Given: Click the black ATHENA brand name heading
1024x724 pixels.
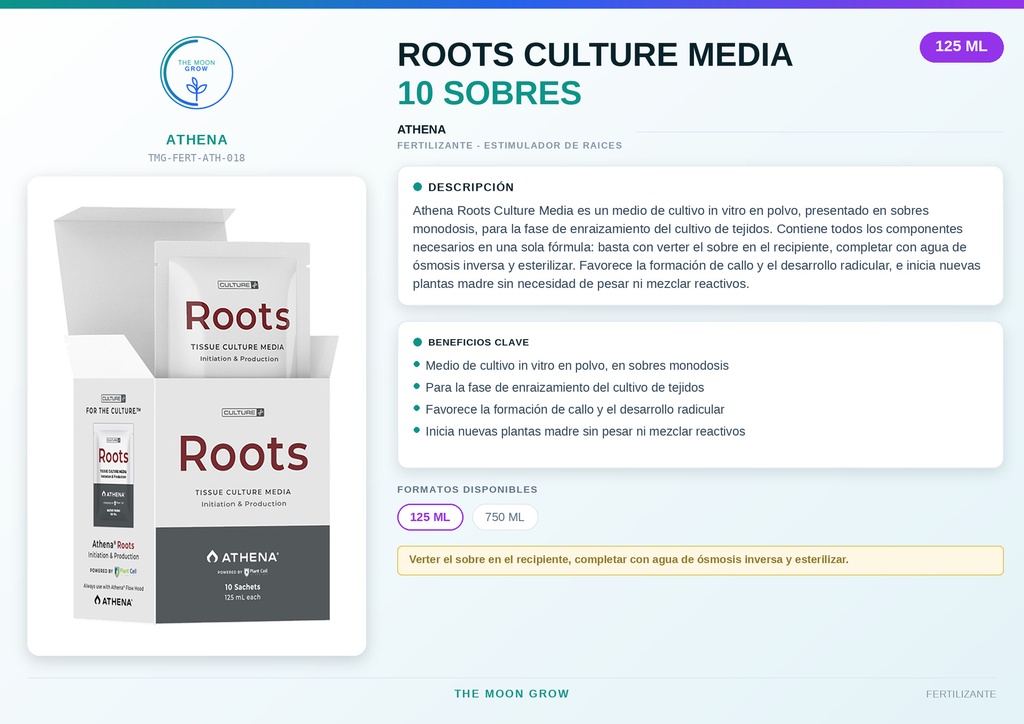Looking at the screenshot, I should [421, 129].
